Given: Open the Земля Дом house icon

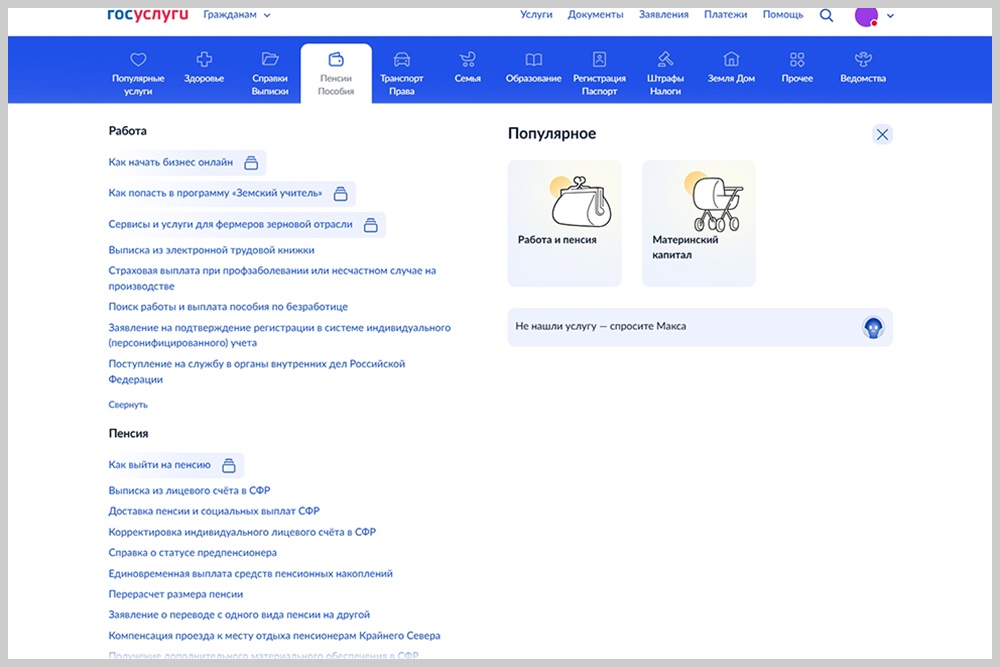Looking at the screenshot, I should pyautogui.click(x=732, y=68).
